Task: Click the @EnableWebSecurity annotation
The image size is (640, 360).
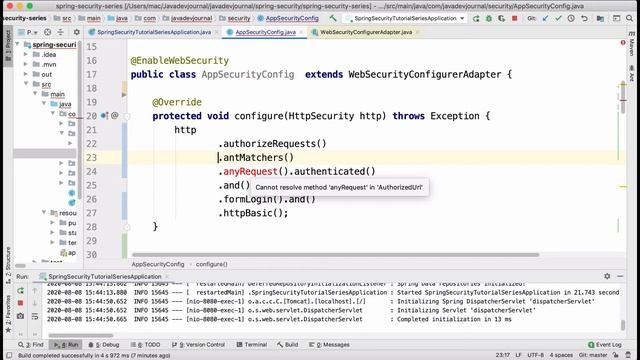Action: (x=180, y=60)
